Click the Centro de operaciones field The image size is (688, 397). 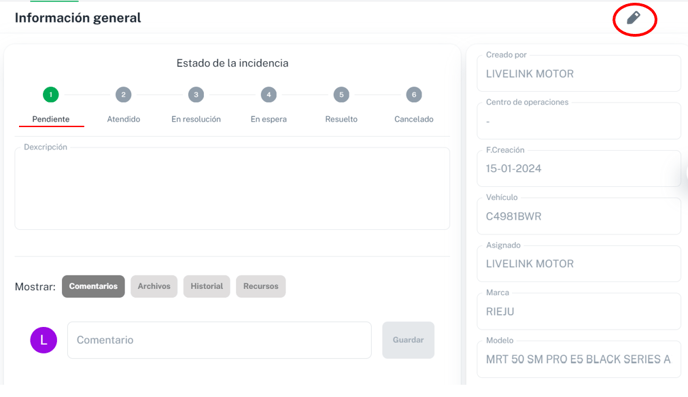click(x=579, y=121)
